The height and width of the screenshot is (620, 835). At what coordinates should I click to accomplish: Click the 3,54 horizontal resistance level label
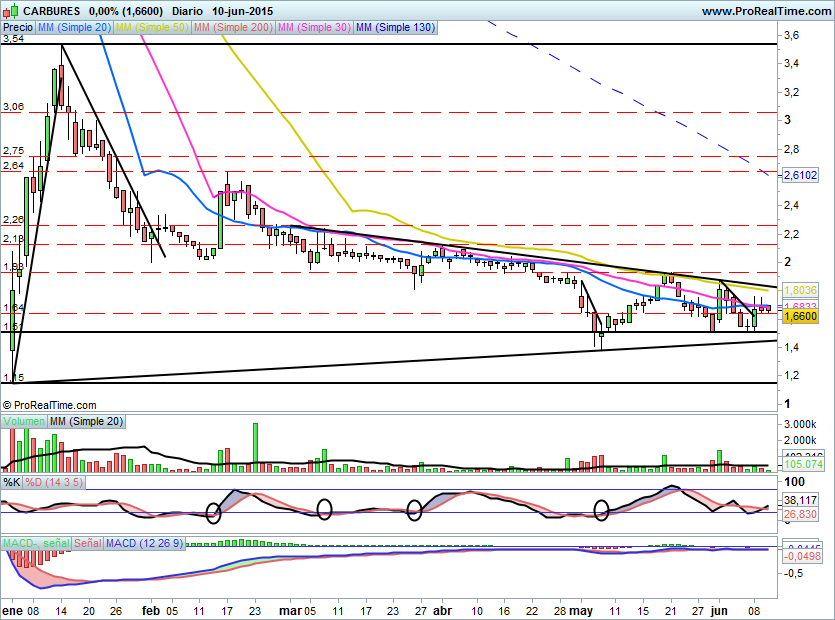pos(14,39)
